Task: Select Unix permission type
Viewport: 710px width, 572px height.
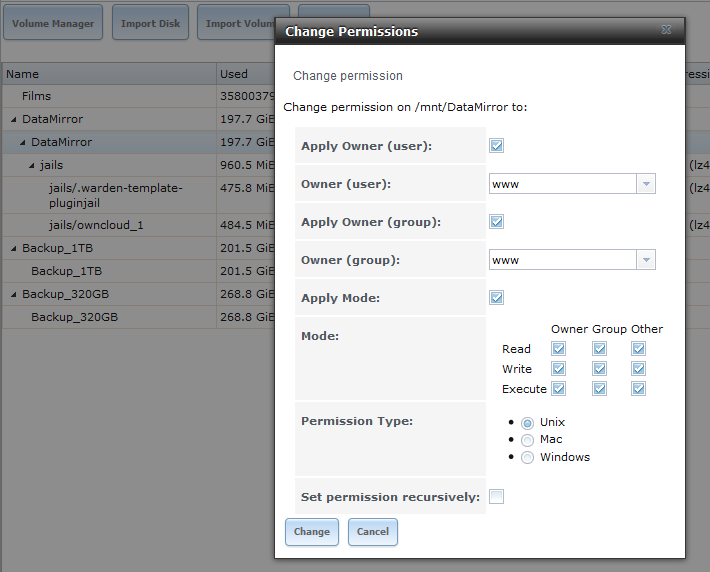Action: [x=527, y=423]
